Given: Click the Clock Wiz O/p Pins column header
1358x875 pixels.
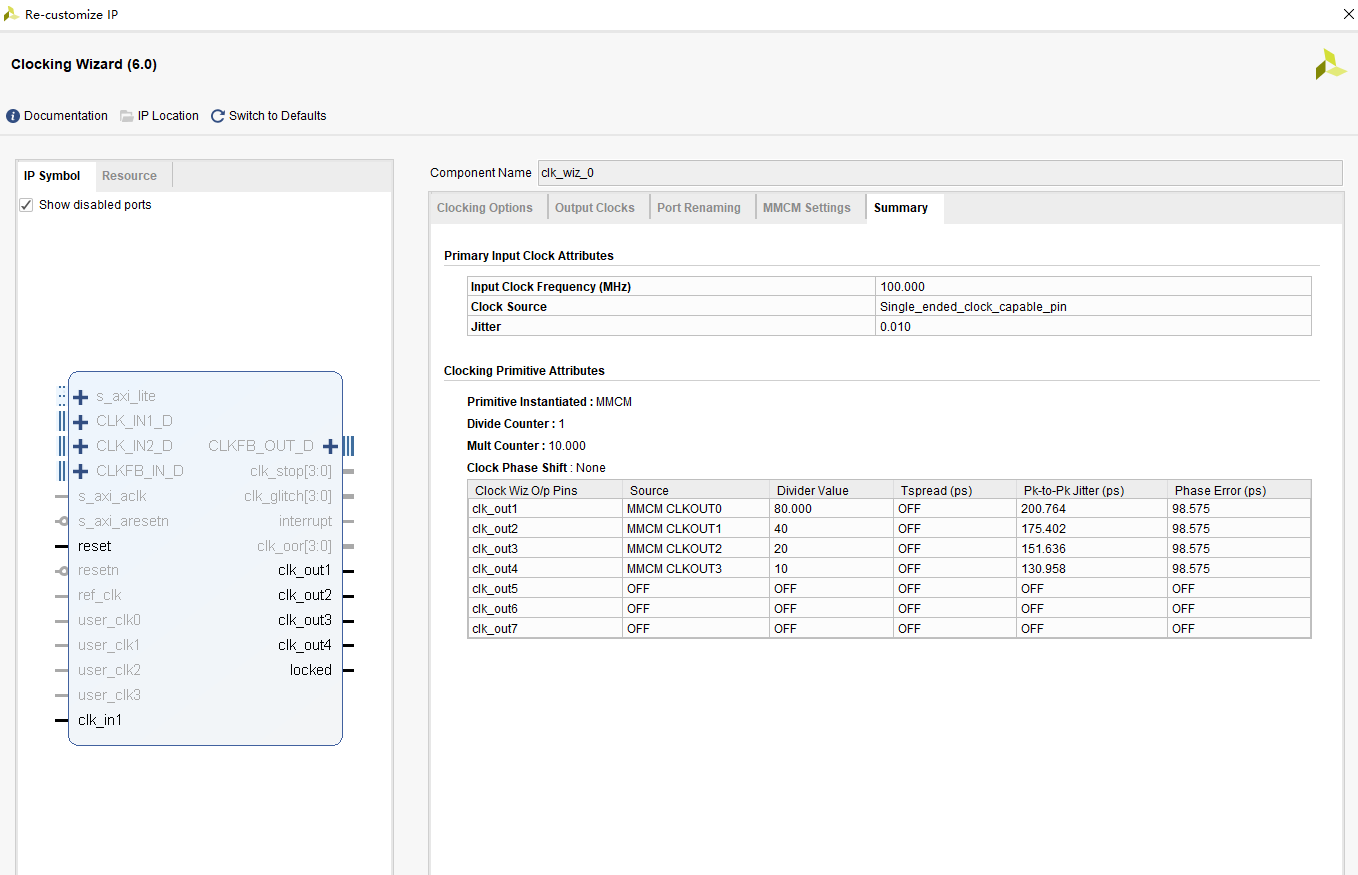Looking at the screenshot, I should click(x=545, y=490).
